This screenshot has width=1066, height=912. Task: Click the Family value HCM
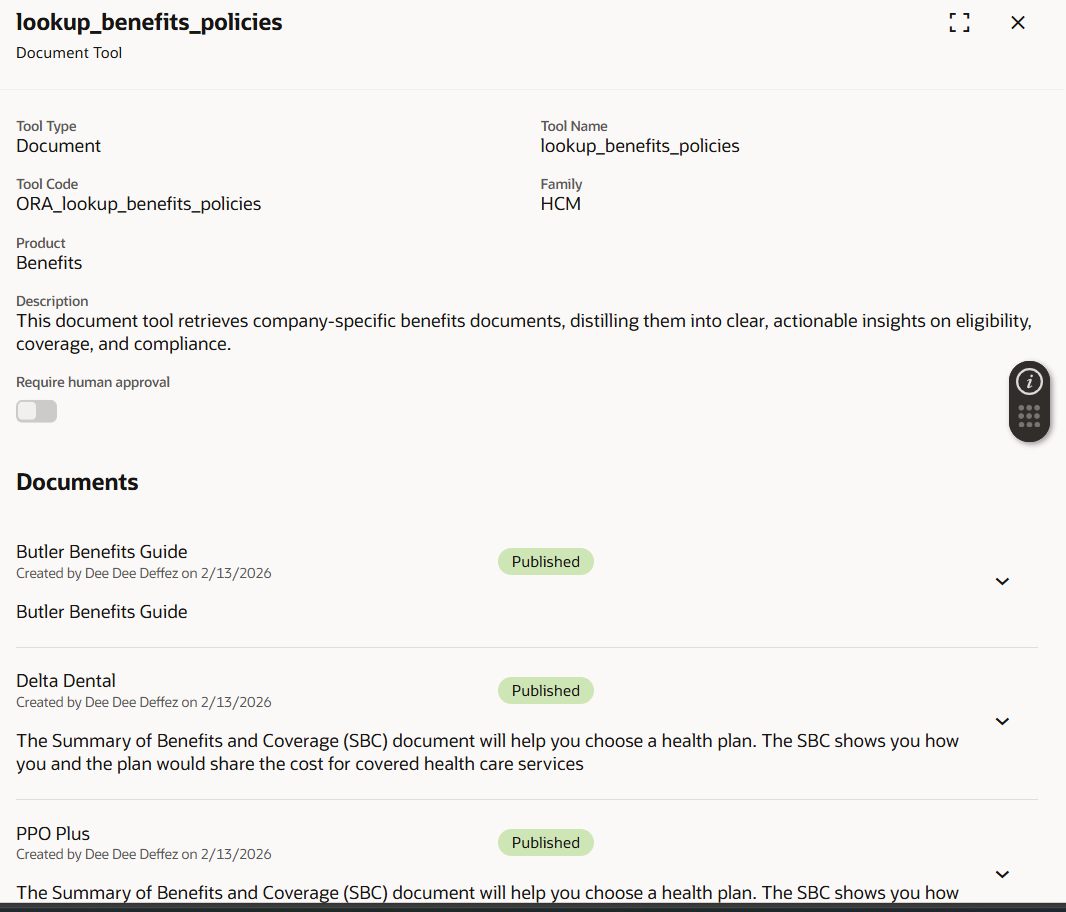(x=560, y=204)
